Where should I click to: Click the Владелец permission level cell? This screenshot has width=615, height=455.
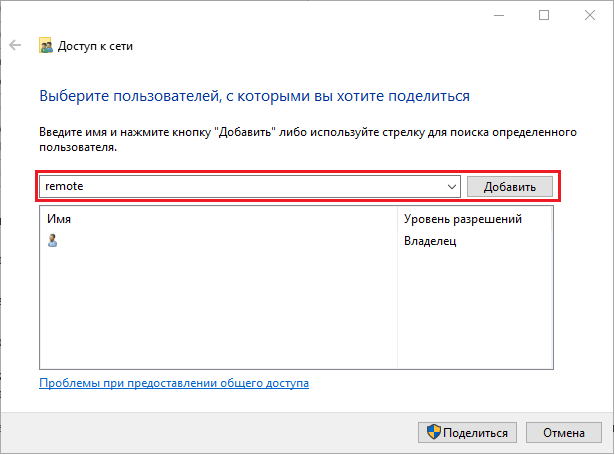point(430,241)
